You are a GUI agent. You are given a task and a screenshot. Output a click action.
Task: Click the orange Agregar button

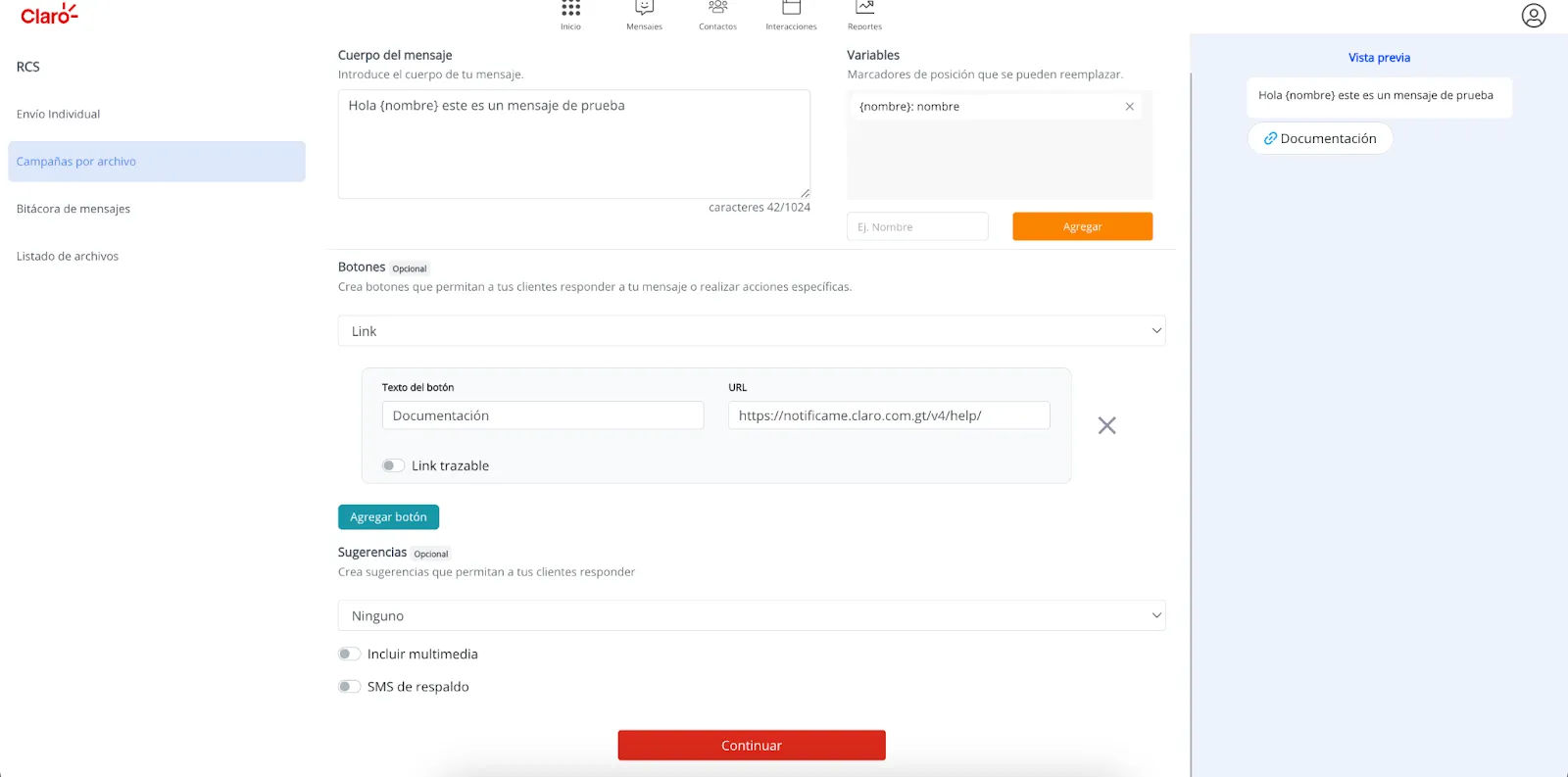(1082, 226)
